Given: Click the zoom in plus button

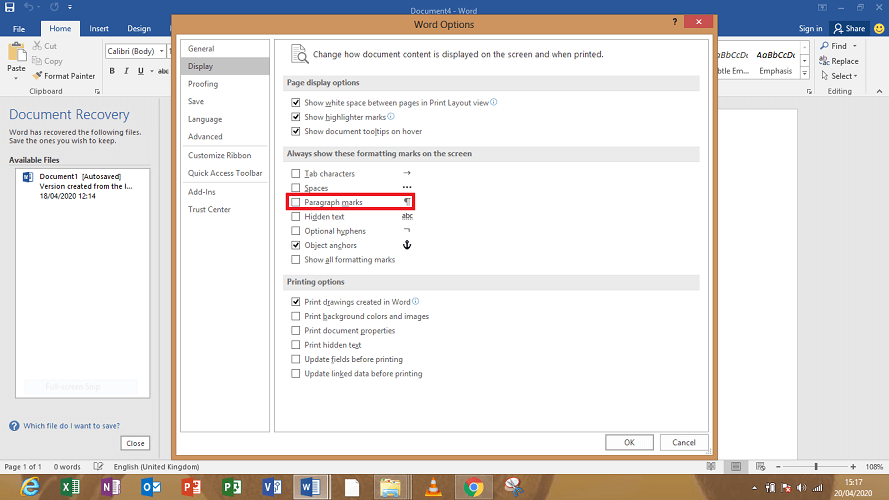Looking at the screenshot, I should click(853, 467).
